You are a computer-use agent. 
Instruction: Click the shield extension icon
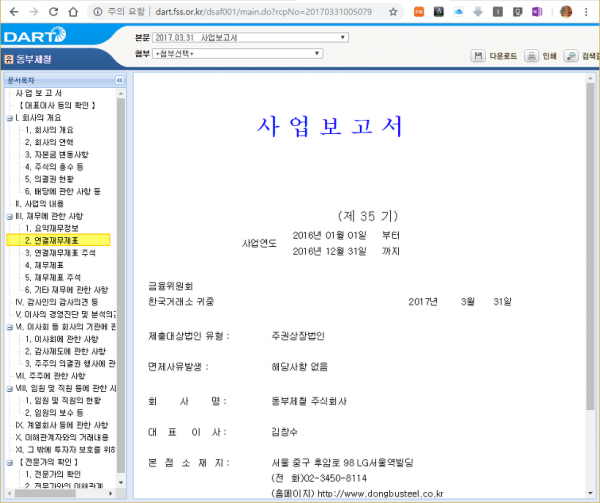coord(517,12)
